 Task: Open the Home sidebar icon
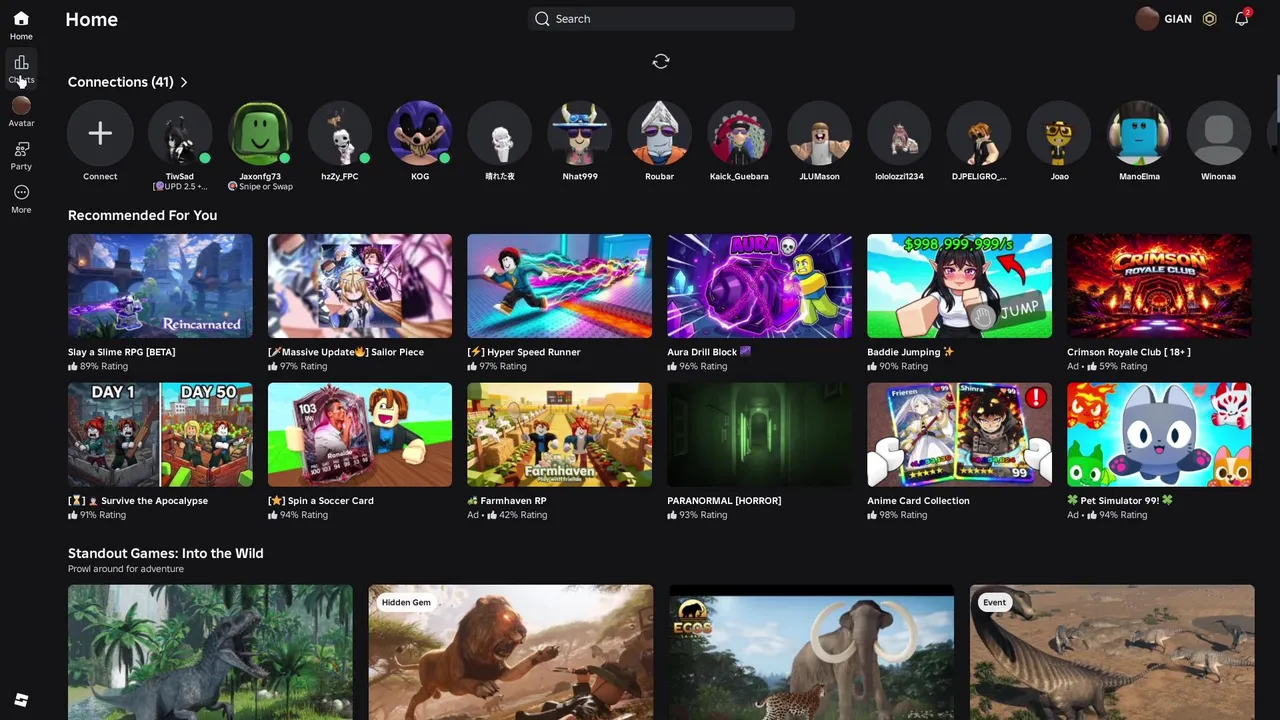point(21,25)
